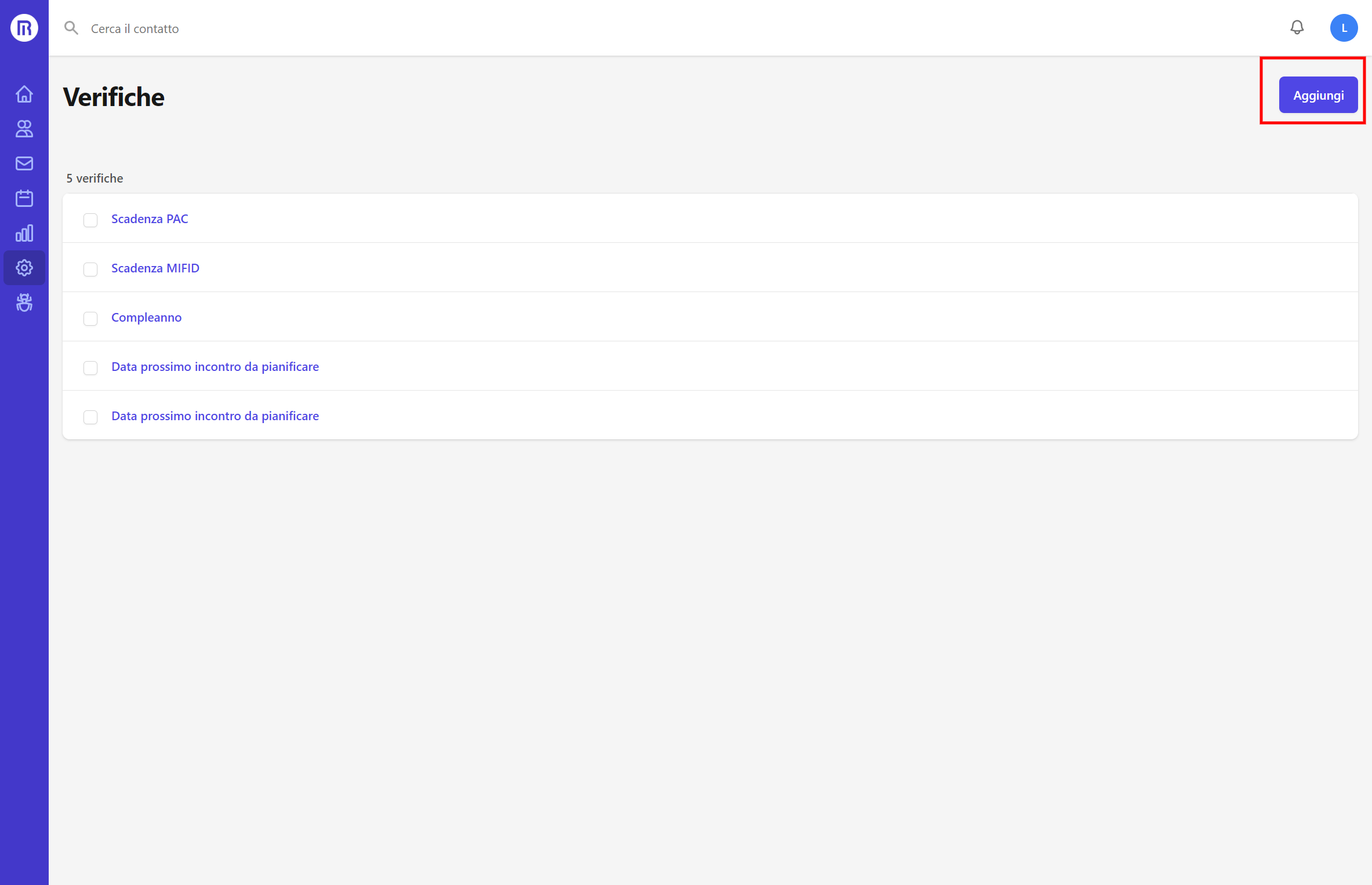Report a bug using the bug icon

coord(24,302)
